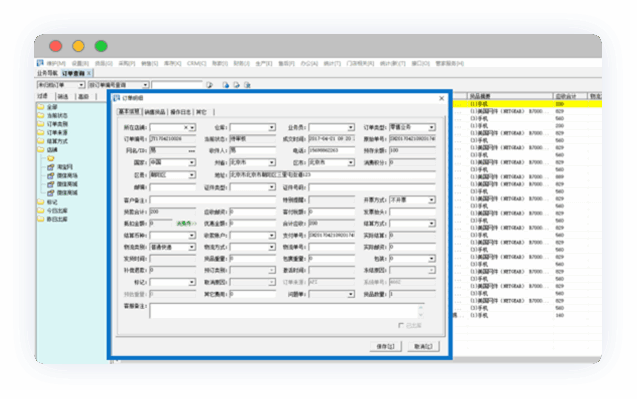This screenshot has width=637, height=399.
Task: Open the 销售[S] menu
Action: pyautogui.click(x=150, y=63)
